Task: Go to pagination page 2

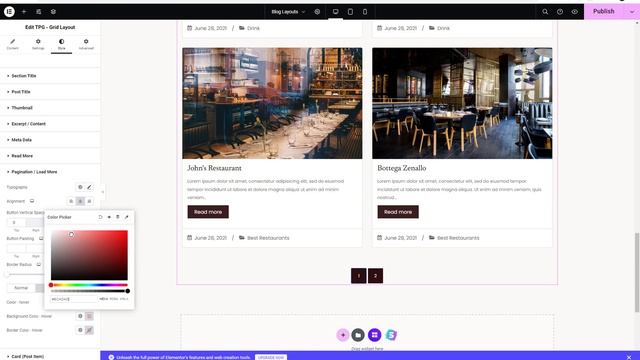Action: coord(376,276)
